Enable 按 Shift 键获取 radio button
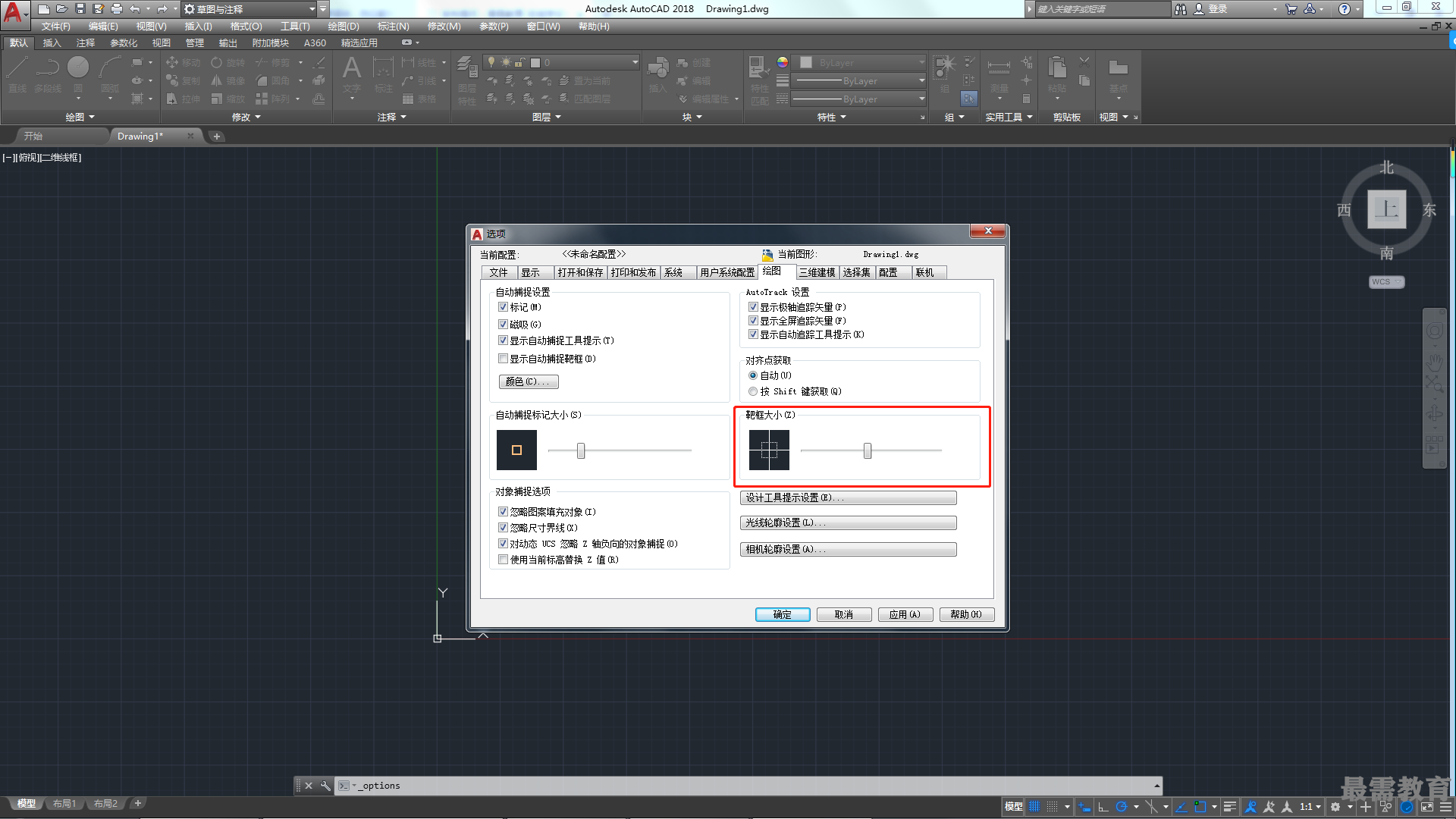1456x819 pixels. (753, 391)
